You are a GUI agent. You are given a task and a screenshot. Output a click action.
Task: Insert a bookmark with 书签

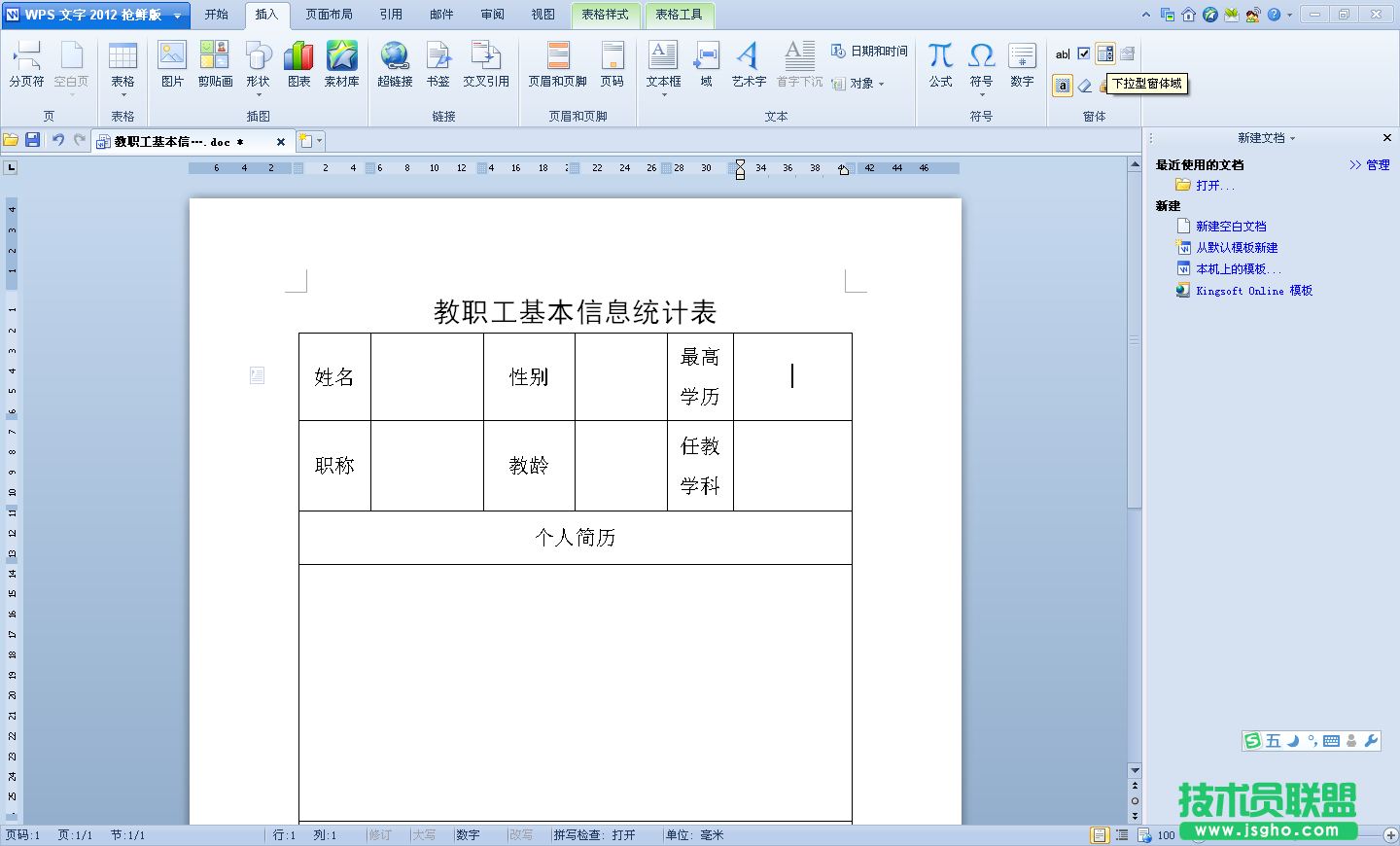[437, 64]
